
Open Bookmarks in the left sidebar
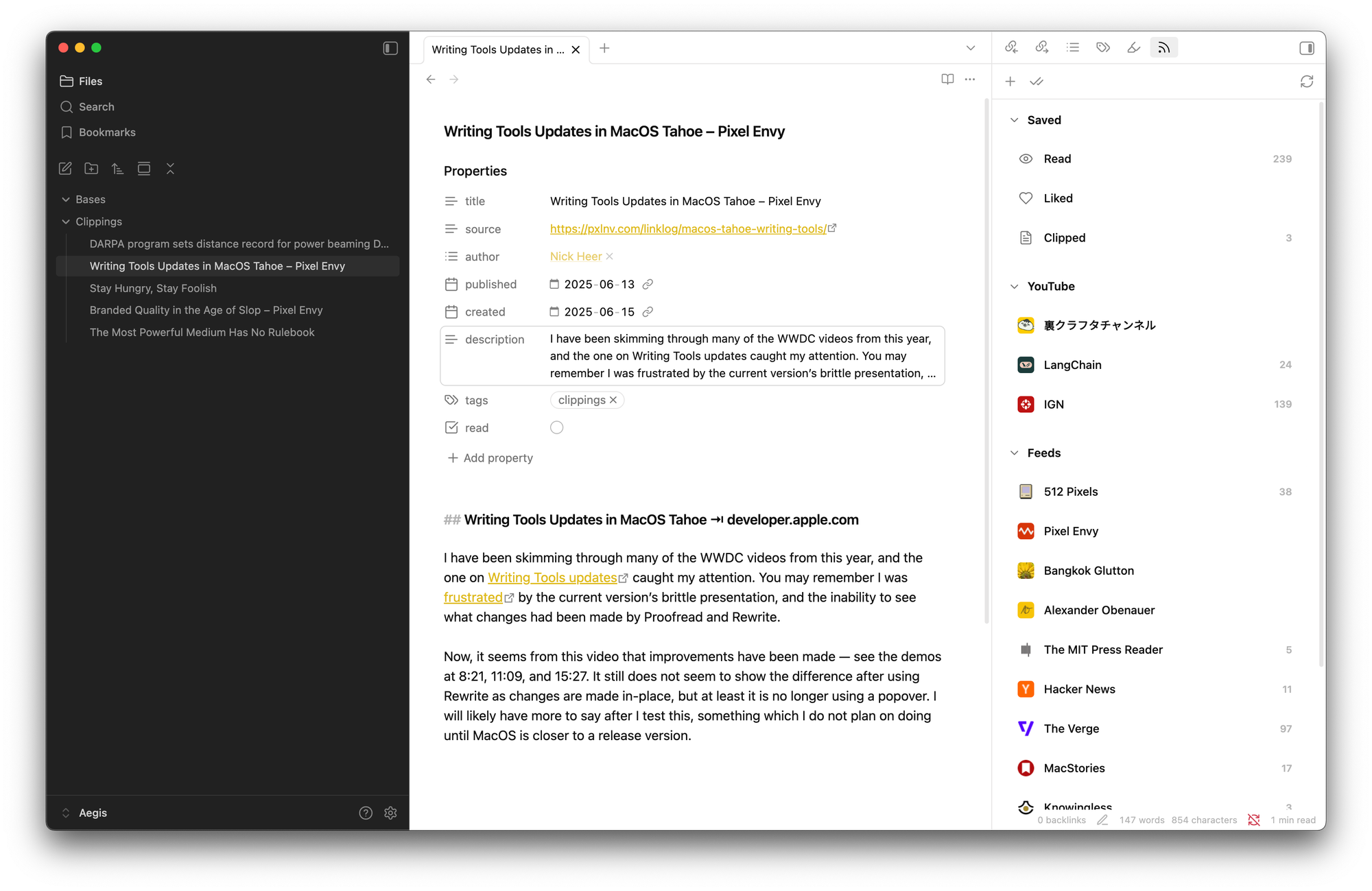pos(97,132)
